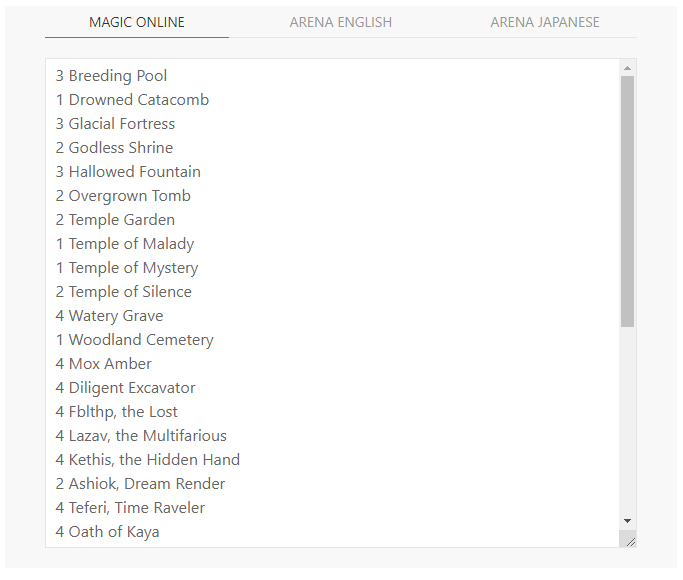Click the scrollbar down arrow
This screenshot has height=580, width=683.
pos(627,521)
